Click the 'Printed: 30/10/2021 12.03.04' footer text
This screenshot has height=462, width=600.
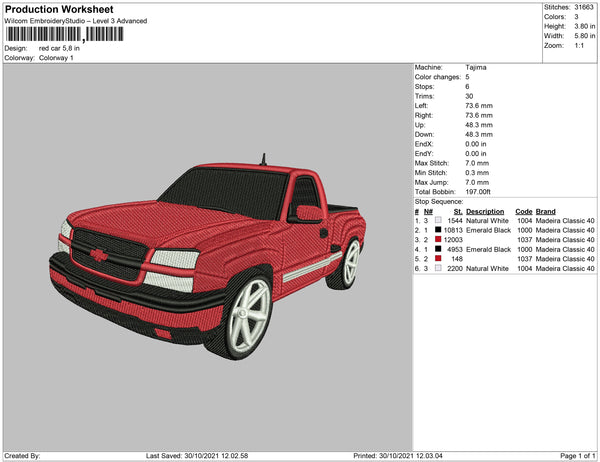(398, 456)
